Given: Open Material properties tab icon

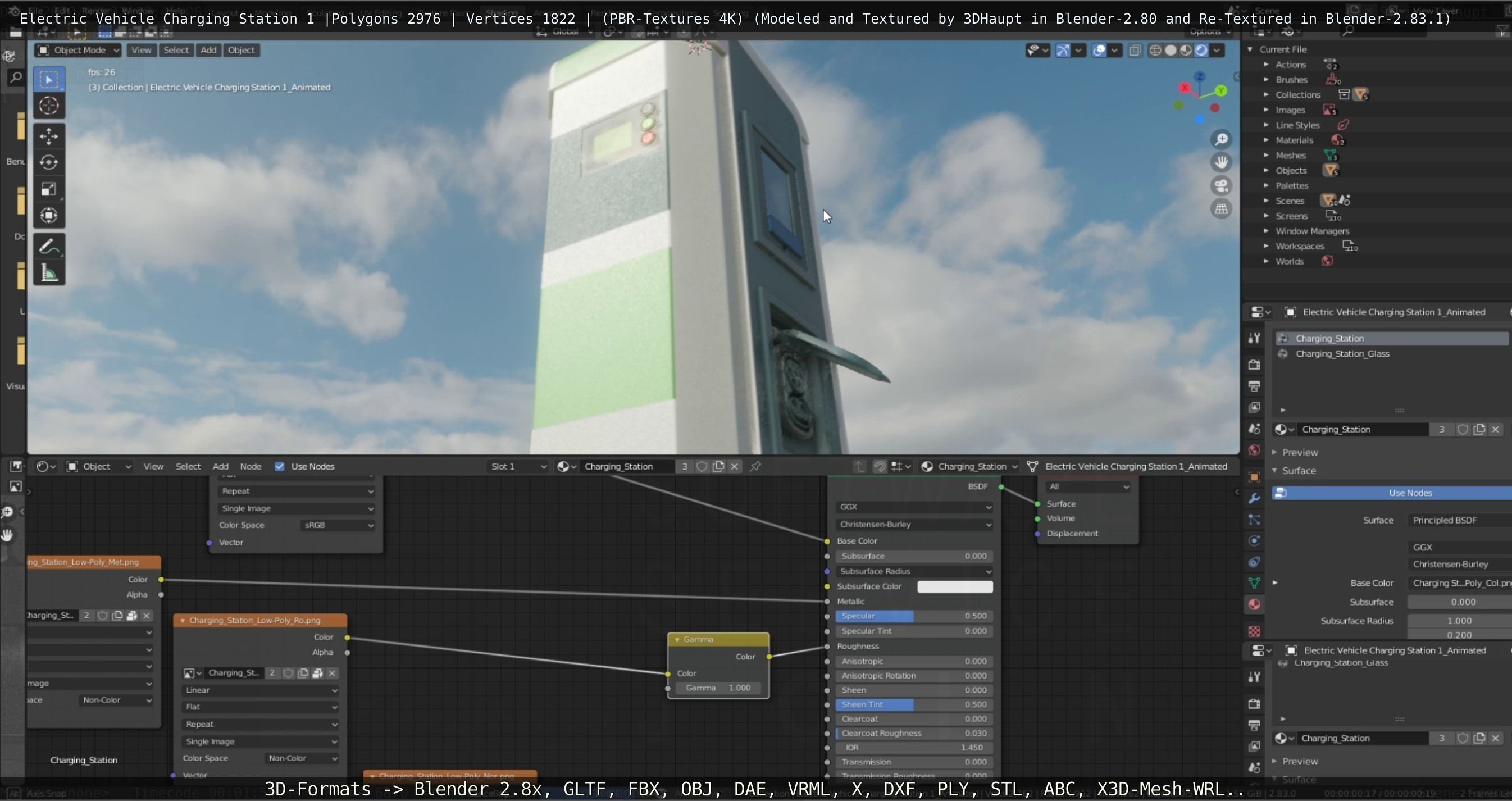Looking at the screenshot, I should 1254,604.
